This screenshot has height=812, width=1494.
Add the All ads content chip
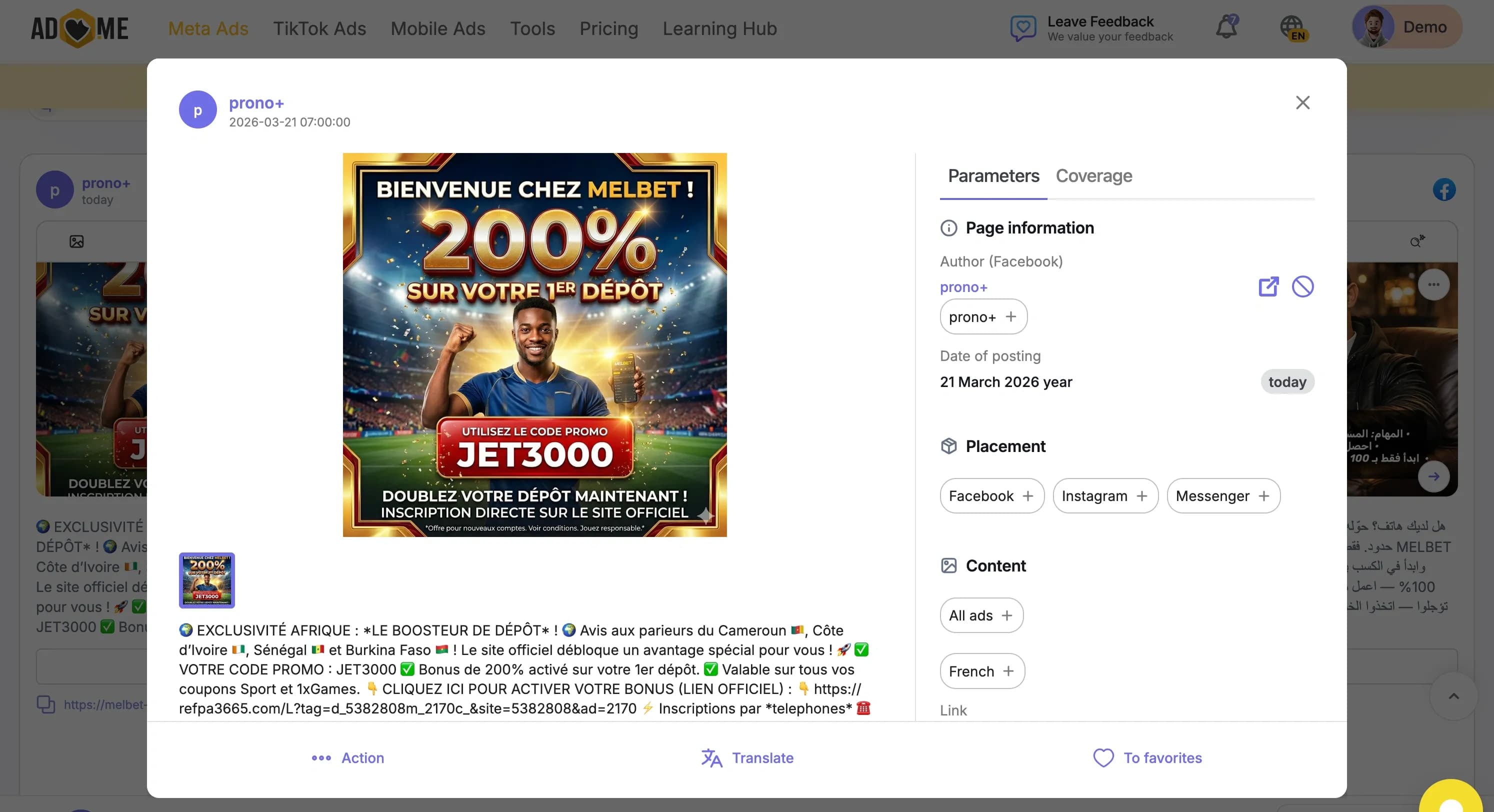click(x=1007, y=615)
